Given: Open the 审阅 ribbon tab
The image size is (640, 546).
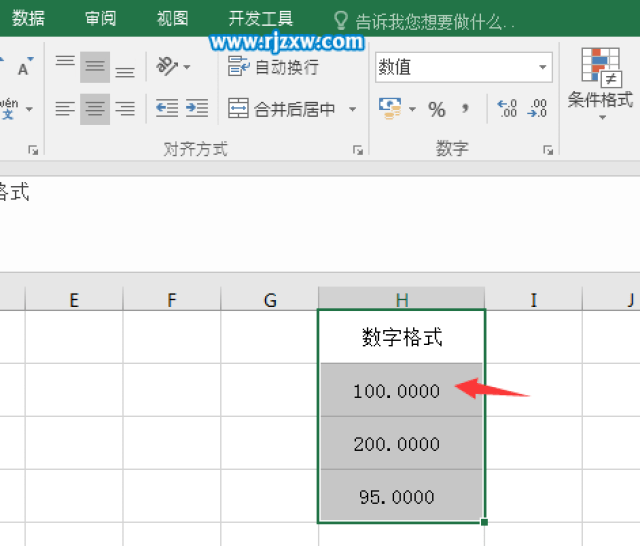Looking at the screenshot, I should (x=100, y=18).
